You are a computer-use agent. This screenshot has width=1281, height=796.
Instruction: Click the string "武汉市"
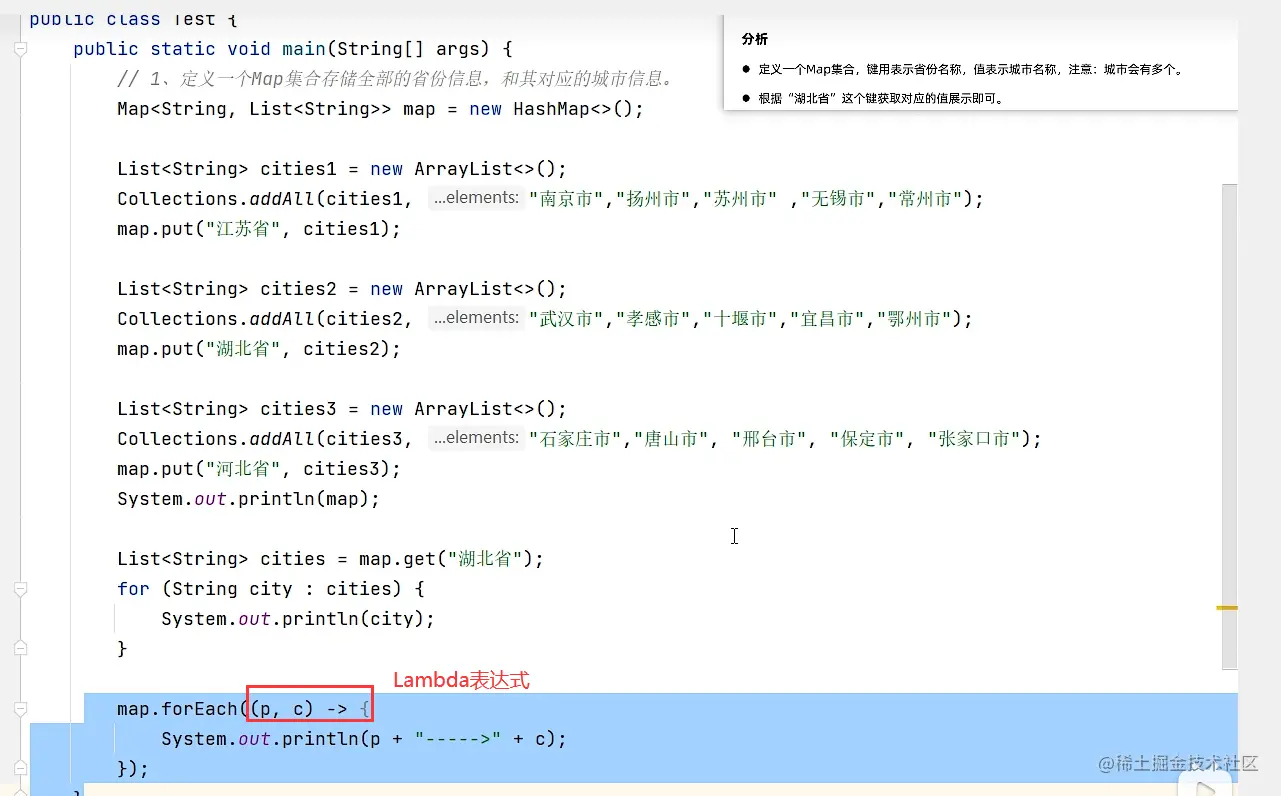click(568, 318)
